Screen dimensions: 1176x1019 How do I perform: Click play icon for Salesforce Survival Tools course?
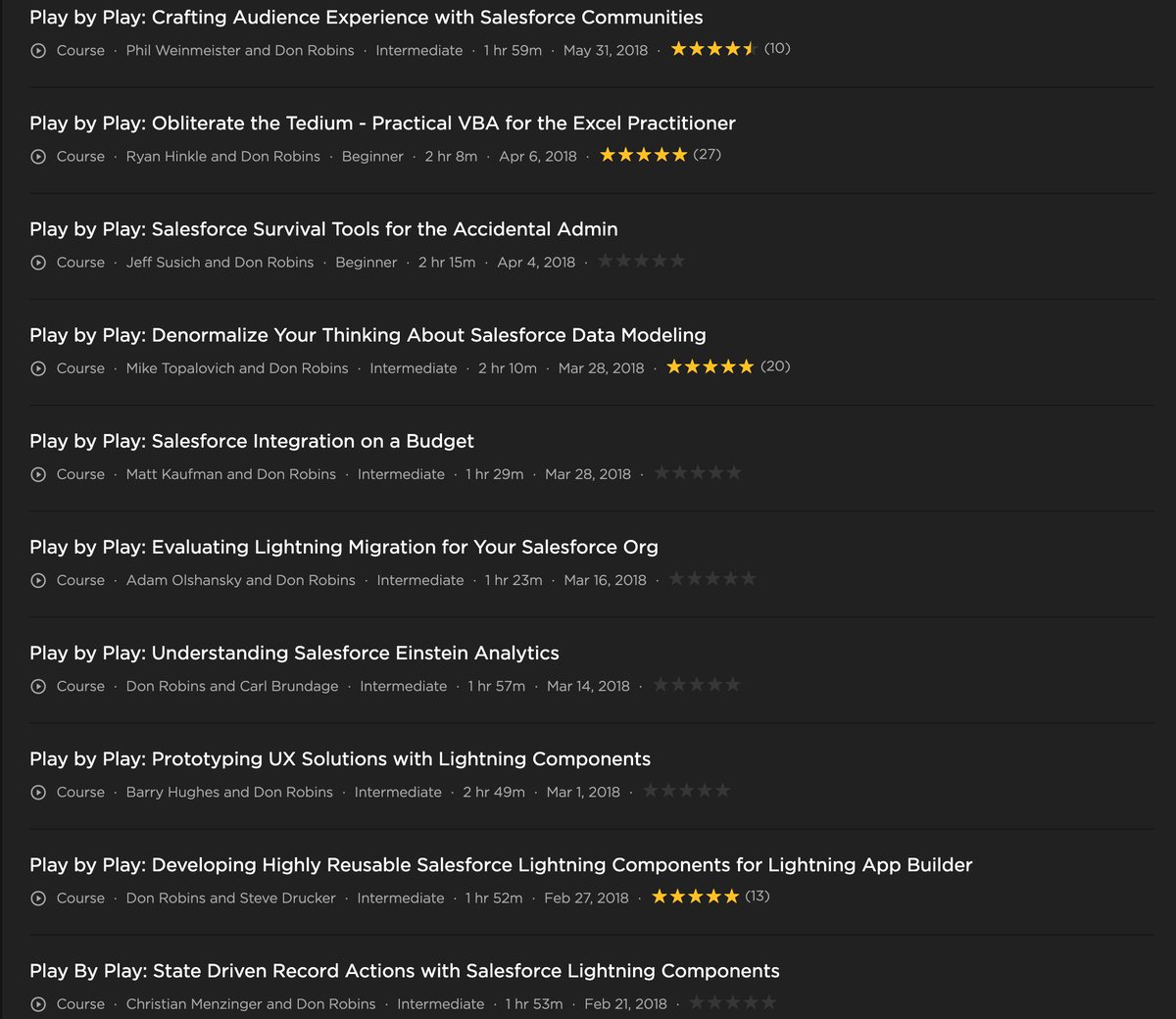[38, 263]
